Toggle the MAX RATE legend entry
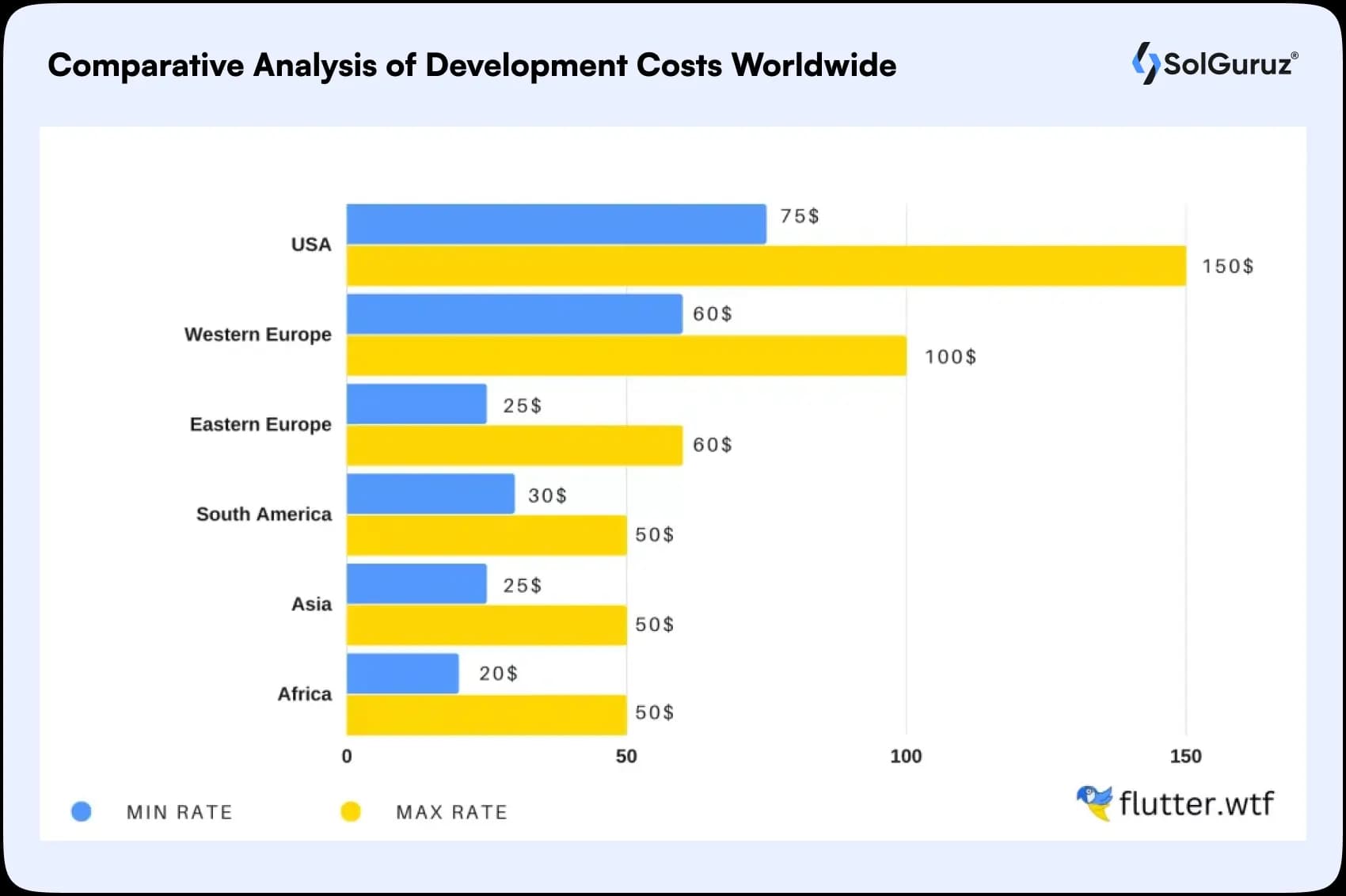Screen dimensions: 1346x896 click(451, 811)
